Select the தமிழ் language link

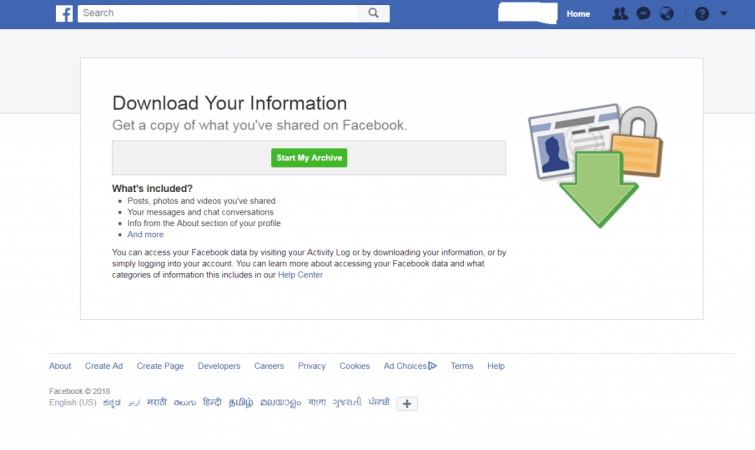coord(241,402)
